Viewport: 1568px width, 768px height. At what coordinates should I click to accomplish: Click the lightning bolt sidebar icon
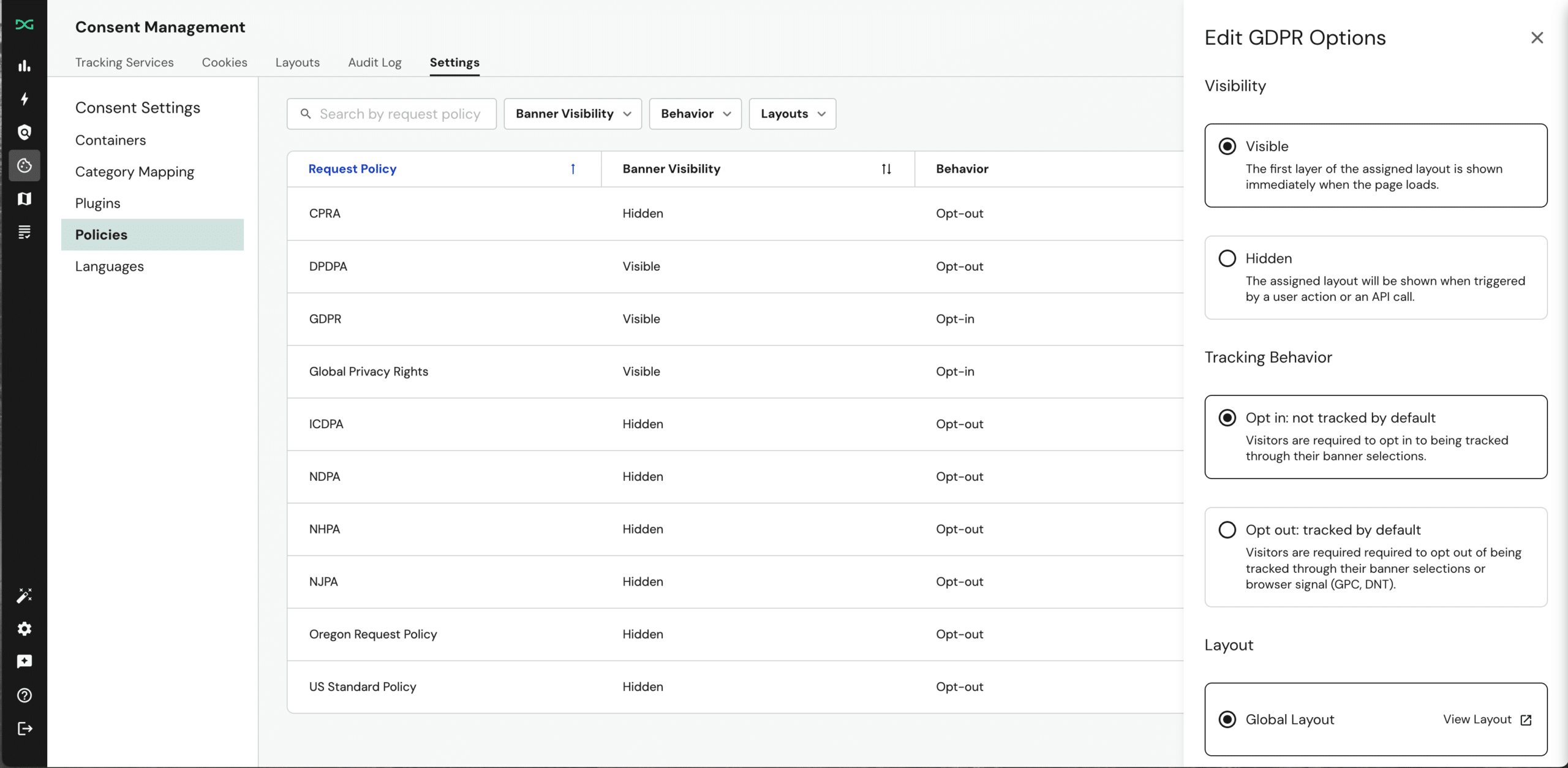click(24, 99)
